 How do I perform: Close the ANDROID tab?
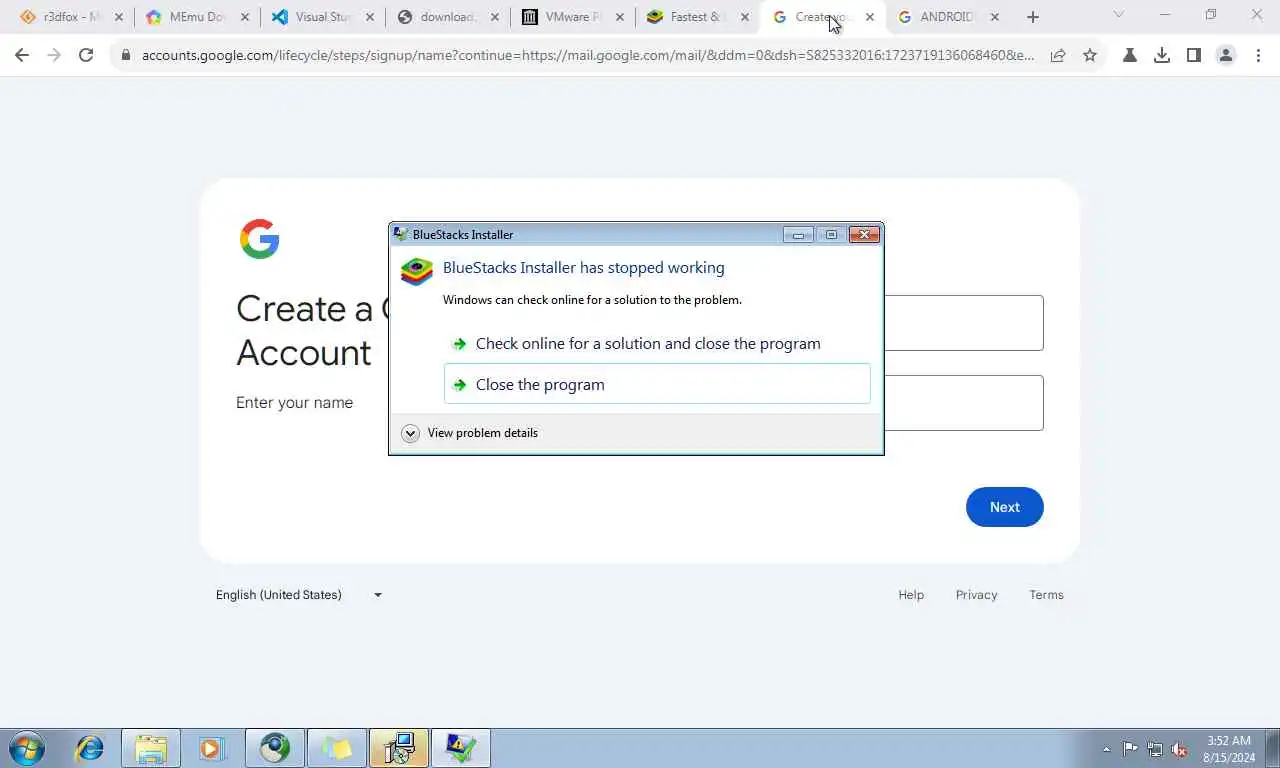pyautogui.click(x=994, y=17)
